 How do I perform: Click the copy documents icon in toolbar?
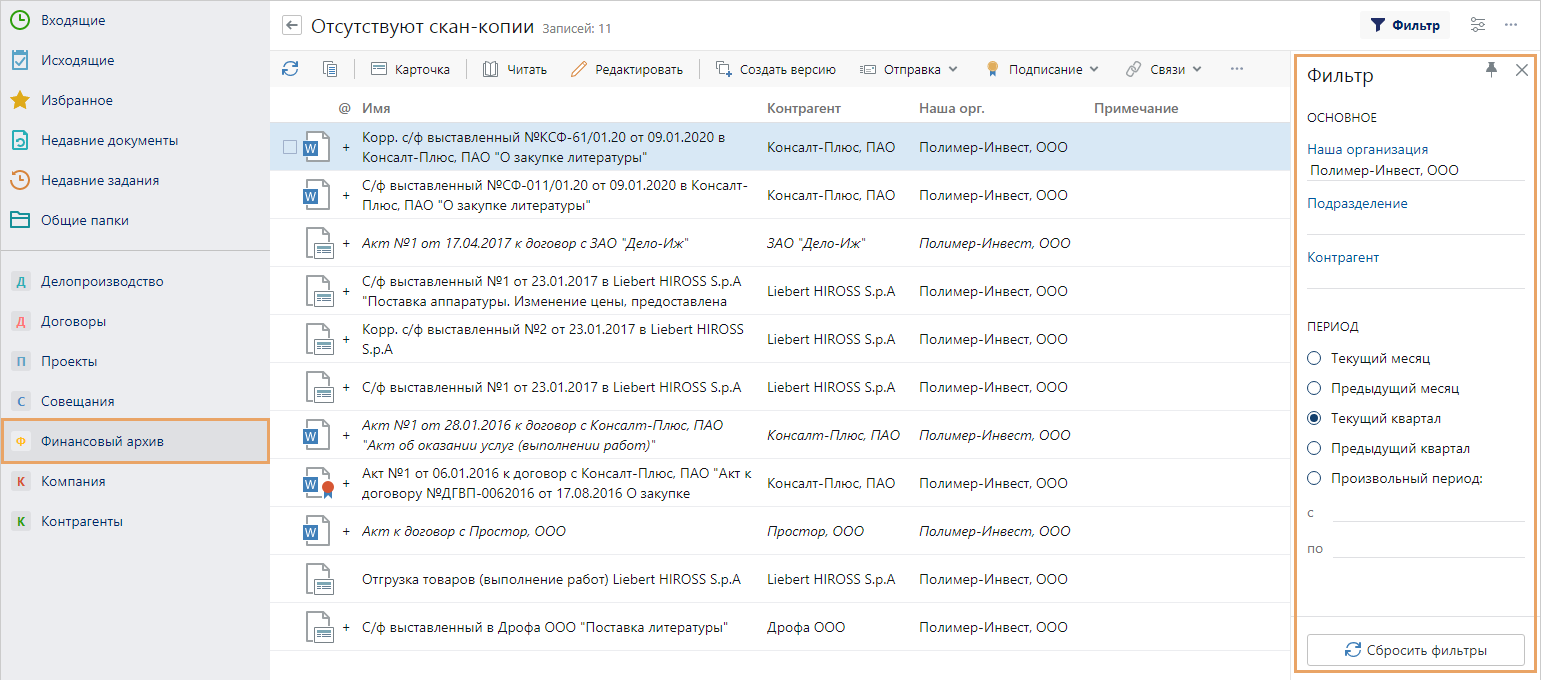click(330, 69)
